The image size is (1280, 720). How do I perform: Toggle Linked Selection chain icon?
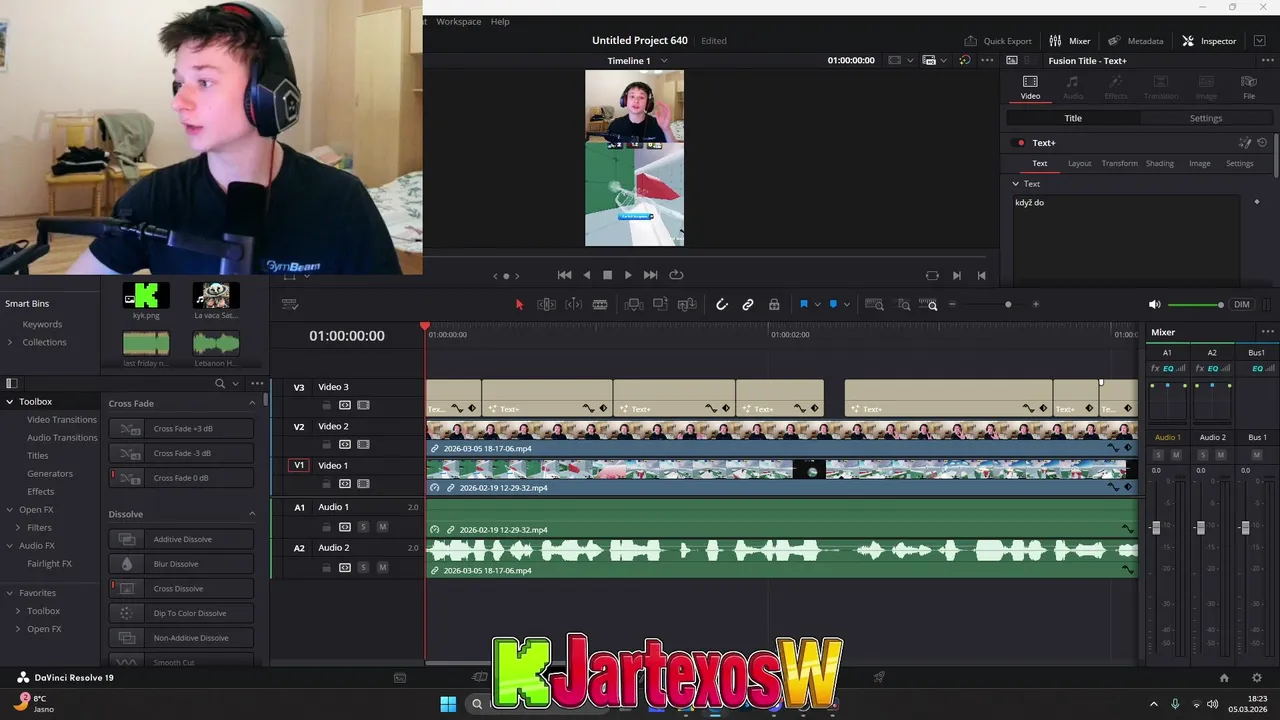[748, 305]
